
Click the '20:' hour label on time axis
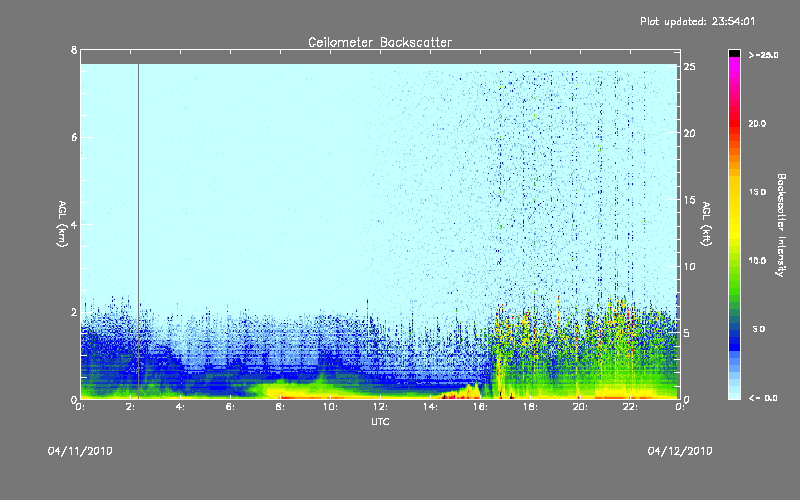(x=580, y=407)
